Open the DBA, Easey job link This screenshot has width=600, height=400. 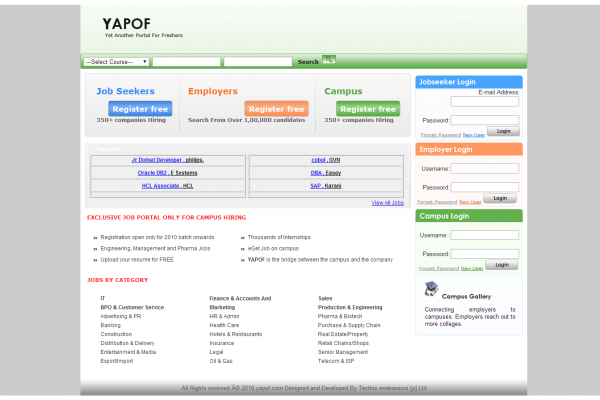tap(326, 173)
